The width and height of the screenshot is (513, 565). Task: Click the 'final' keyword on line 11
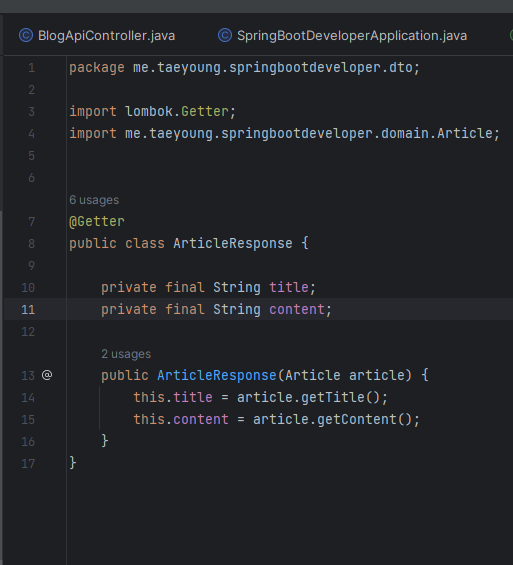click(x=185, y=310)
